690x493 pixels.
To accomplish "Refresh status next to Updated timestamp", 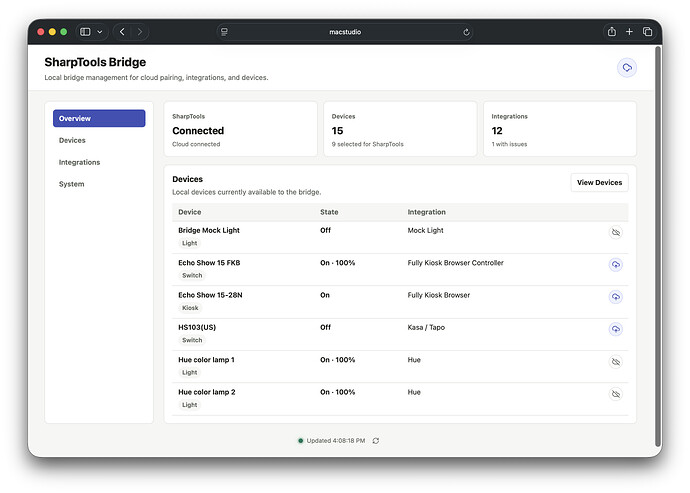I will click(x=375, y=441).
